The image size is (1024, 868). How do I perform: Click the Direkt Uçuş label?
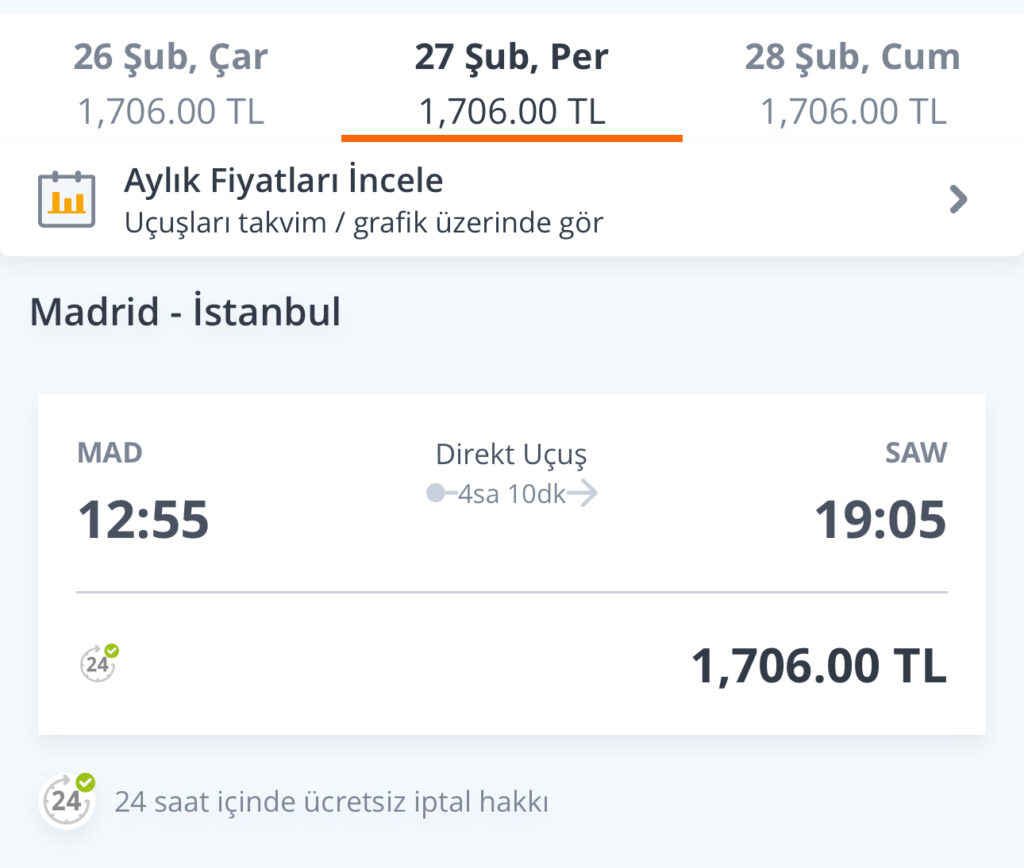pyautogui.click(x=511, y=455)
